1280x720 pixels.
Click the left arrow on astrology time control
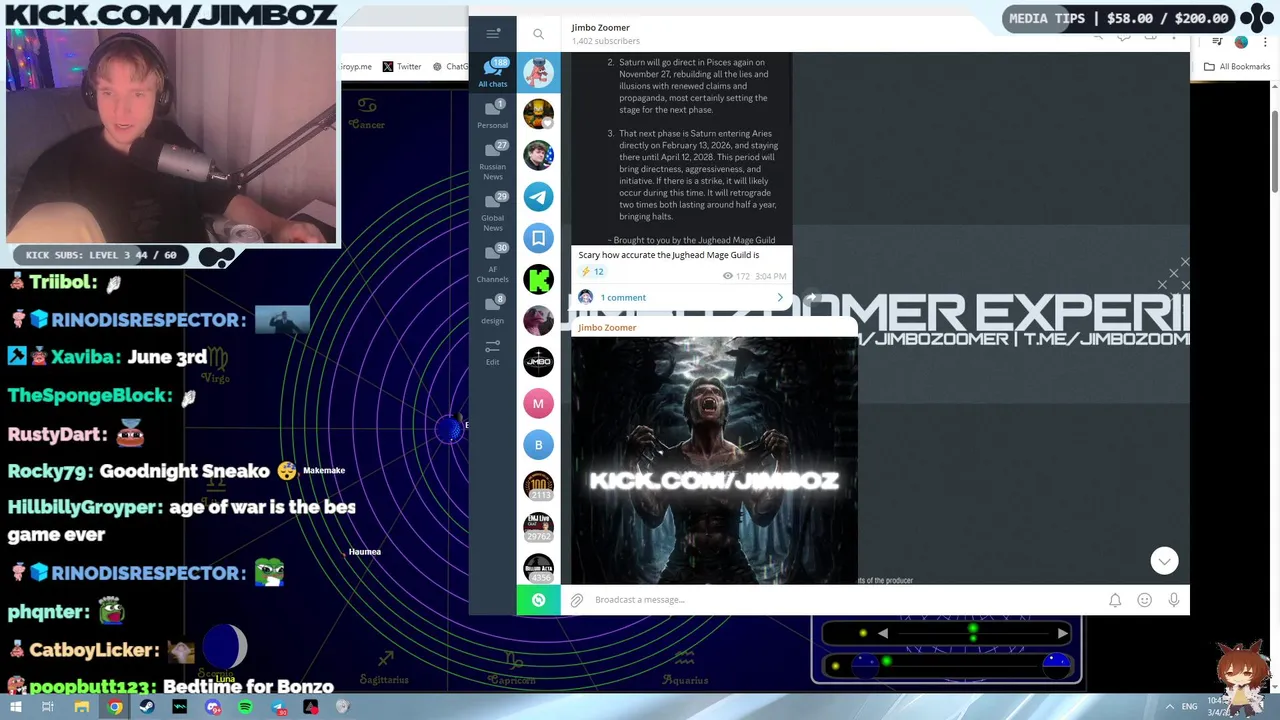pos(883,633)
